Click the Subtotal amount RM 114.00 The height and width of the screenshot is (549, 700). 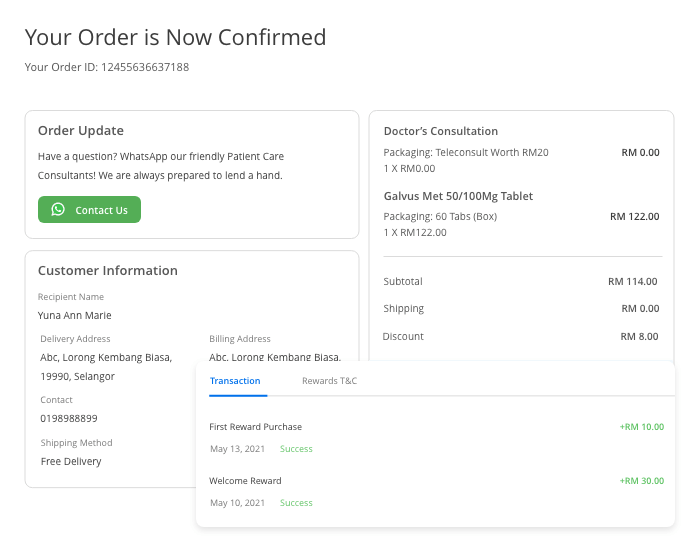[633, 281]
